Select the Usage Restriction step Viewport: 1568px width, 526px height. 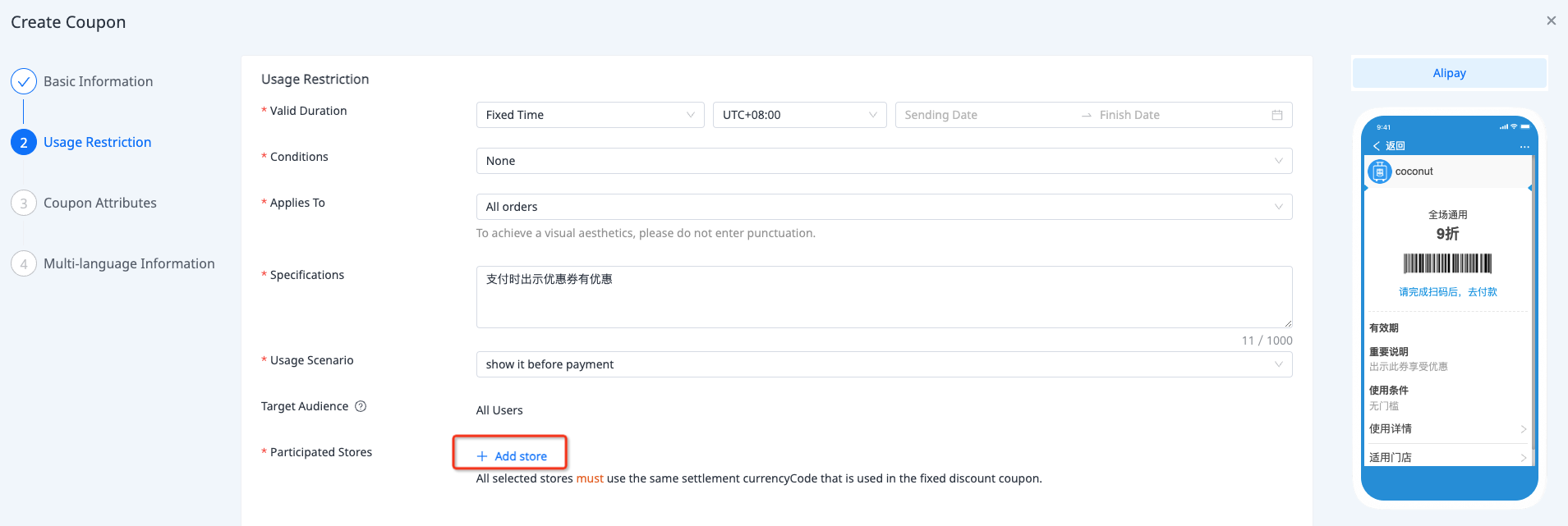[x=97, y=142]
